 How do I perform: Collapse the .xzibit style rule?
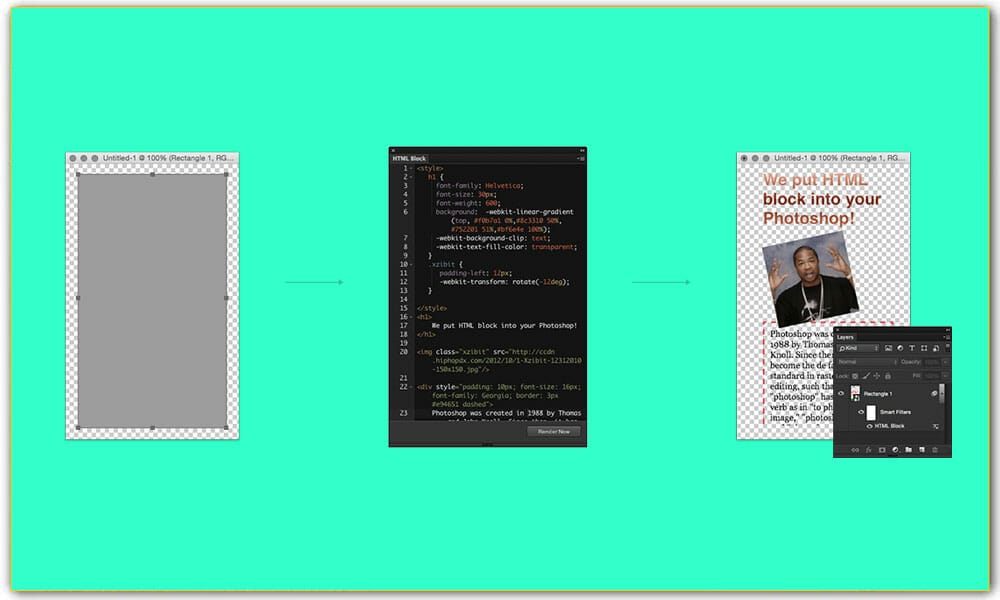[x=409, y=264]
